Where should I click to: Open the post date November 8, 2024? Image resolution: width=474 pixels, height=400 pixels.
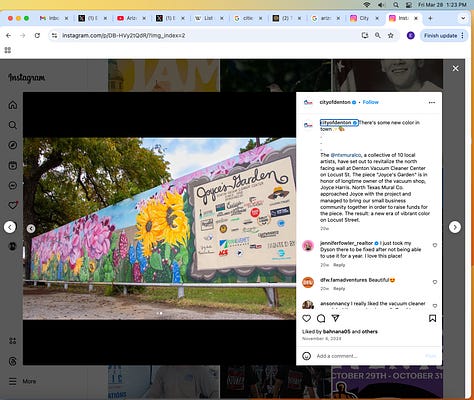pos(322,339)
